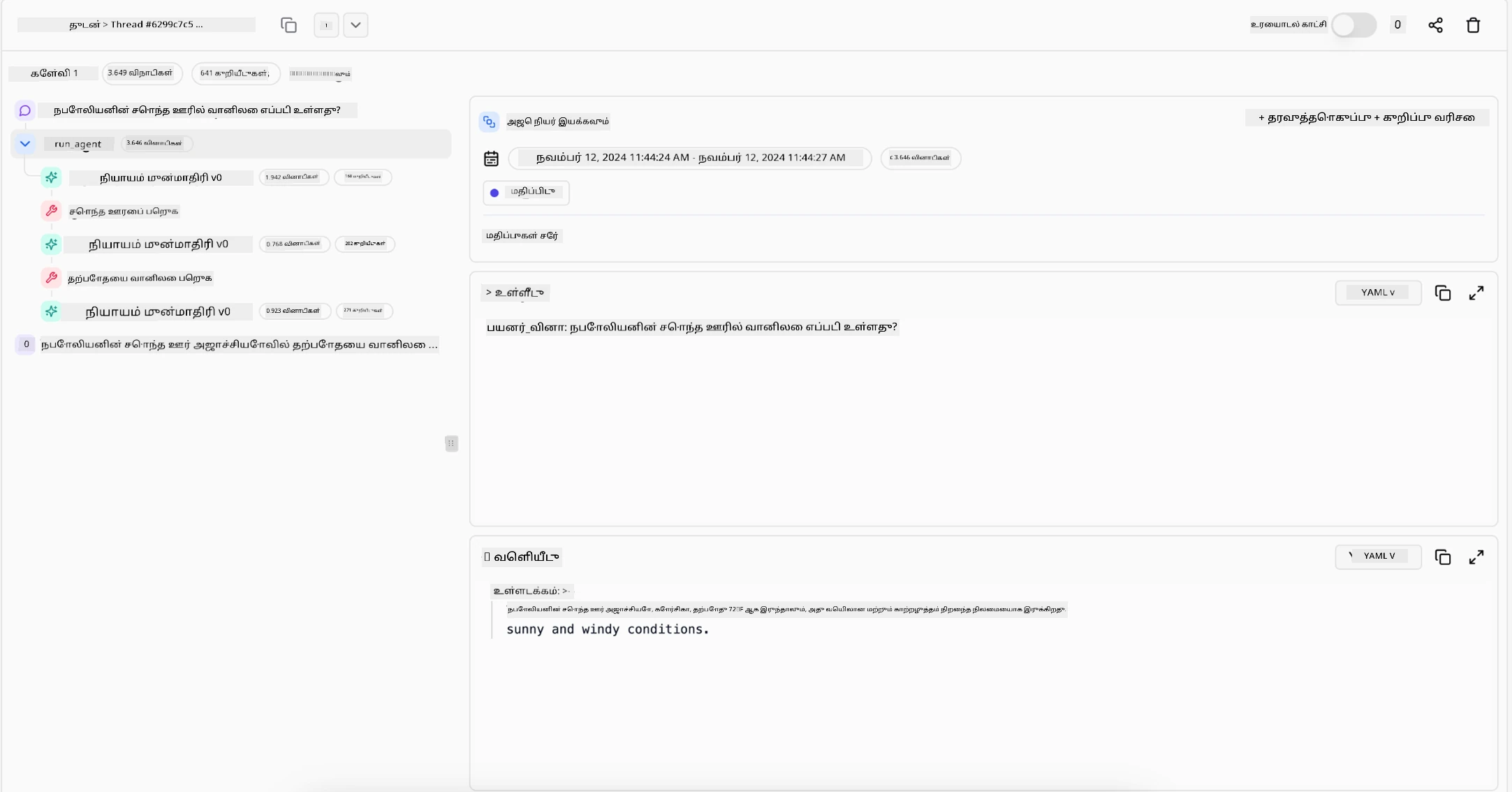
Task: Click add to dataset and annotation queue
Action: pos(1366,118)
